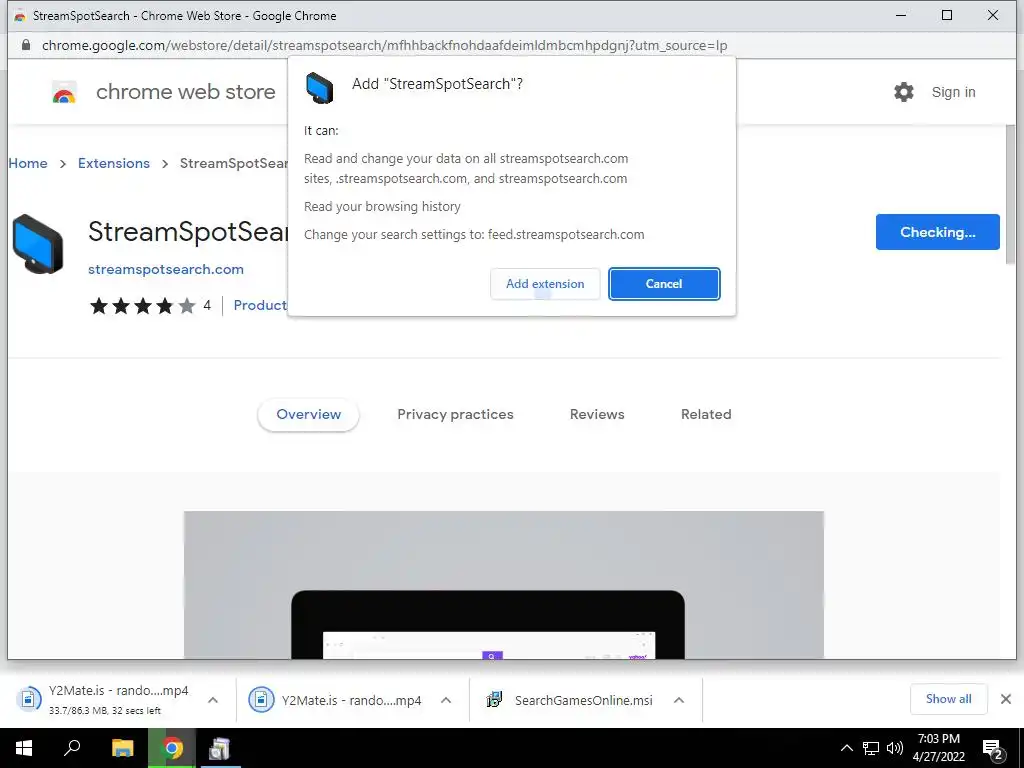1024x768 pixels.
Task: Click the StreamSpotSearch breadcrumb text
Action: click(234, 163)
